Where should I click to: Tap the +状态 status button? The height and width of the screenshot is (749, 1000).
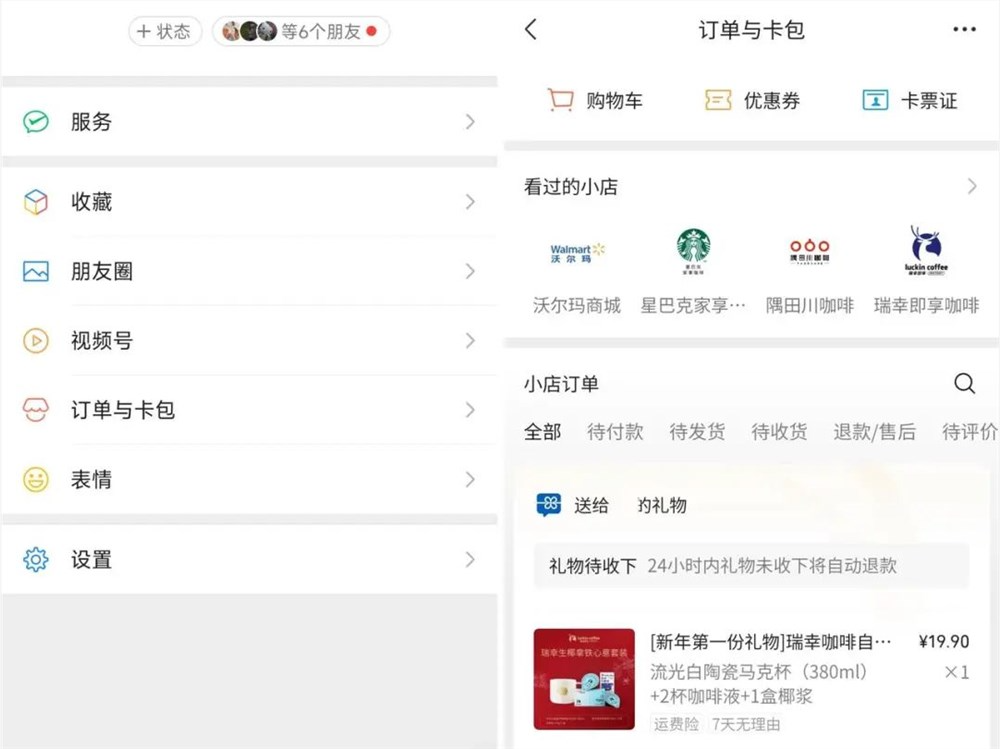pyautogui.click(x=164, y=31)
